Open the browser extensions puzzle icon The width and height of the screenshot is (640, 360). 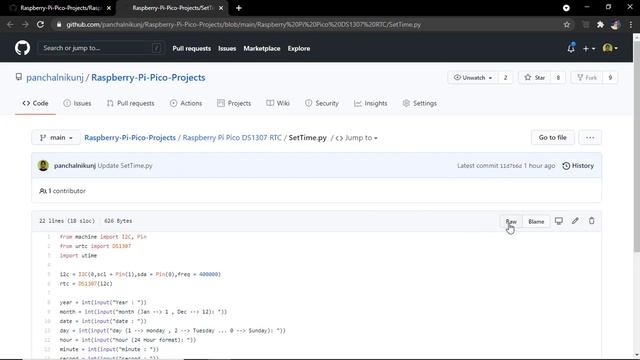coord(600,24)
